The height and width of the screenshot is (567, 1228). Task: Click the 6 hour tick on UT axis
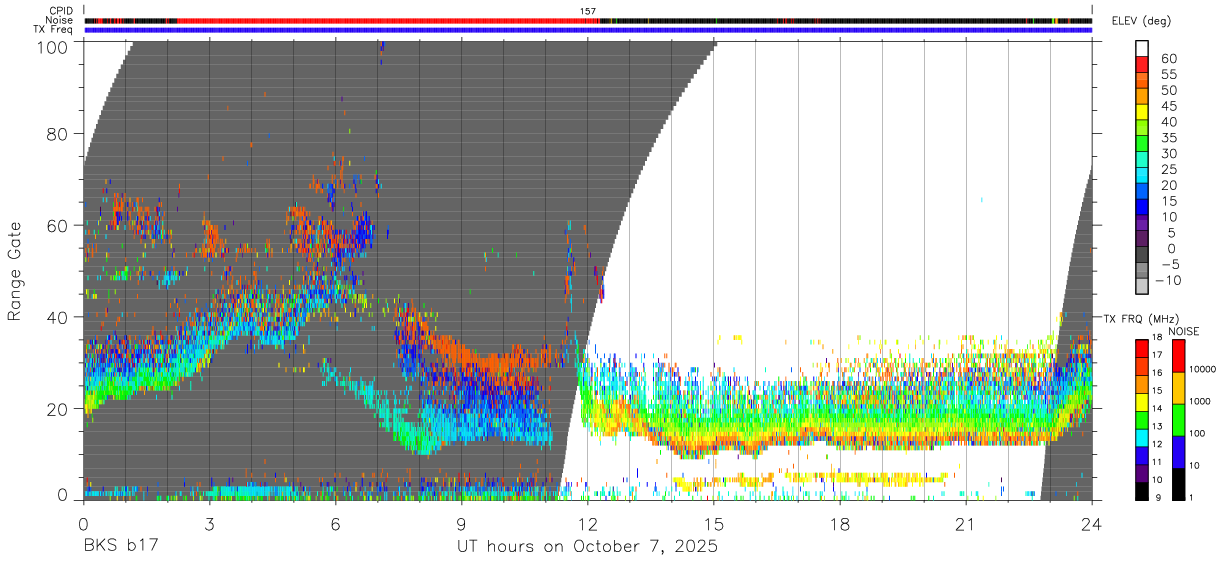click(x=336, y=523)
